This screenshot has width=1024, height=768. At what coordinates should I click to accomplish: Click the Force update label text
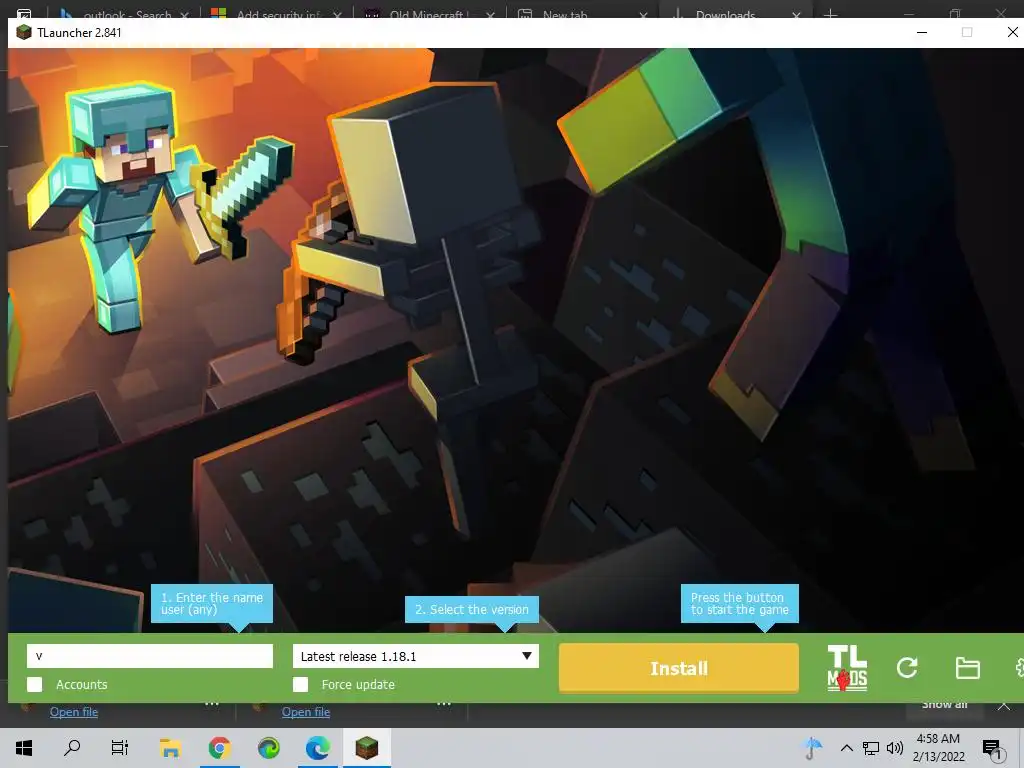(x=358, y=684)
